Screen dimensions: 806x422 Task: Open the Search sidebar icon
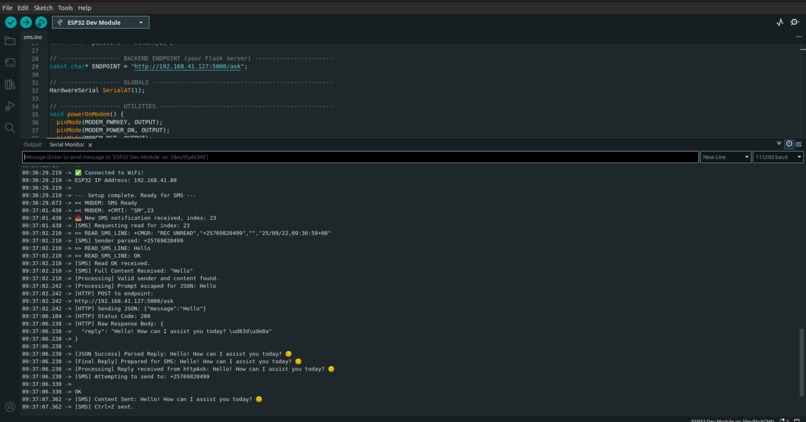tap(10, 127)
